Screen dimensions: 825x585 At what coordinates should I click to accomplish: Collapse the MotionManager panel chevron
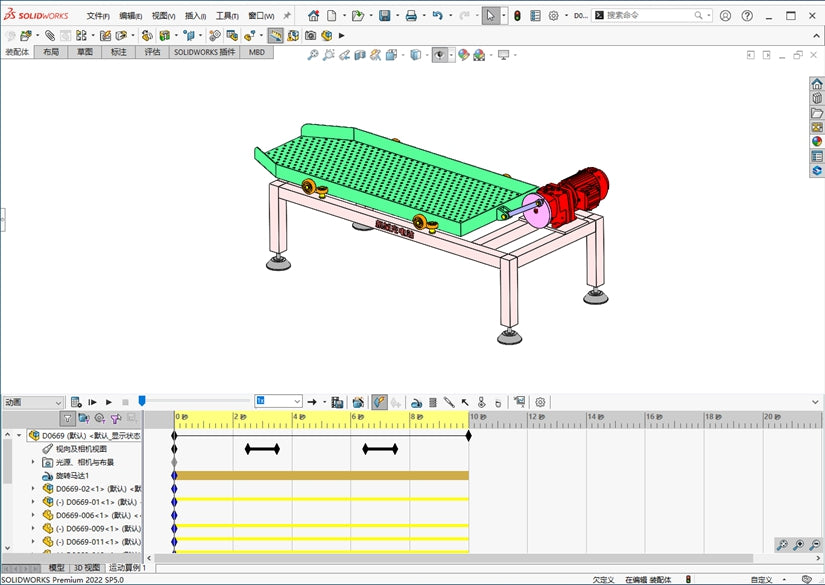815,402
